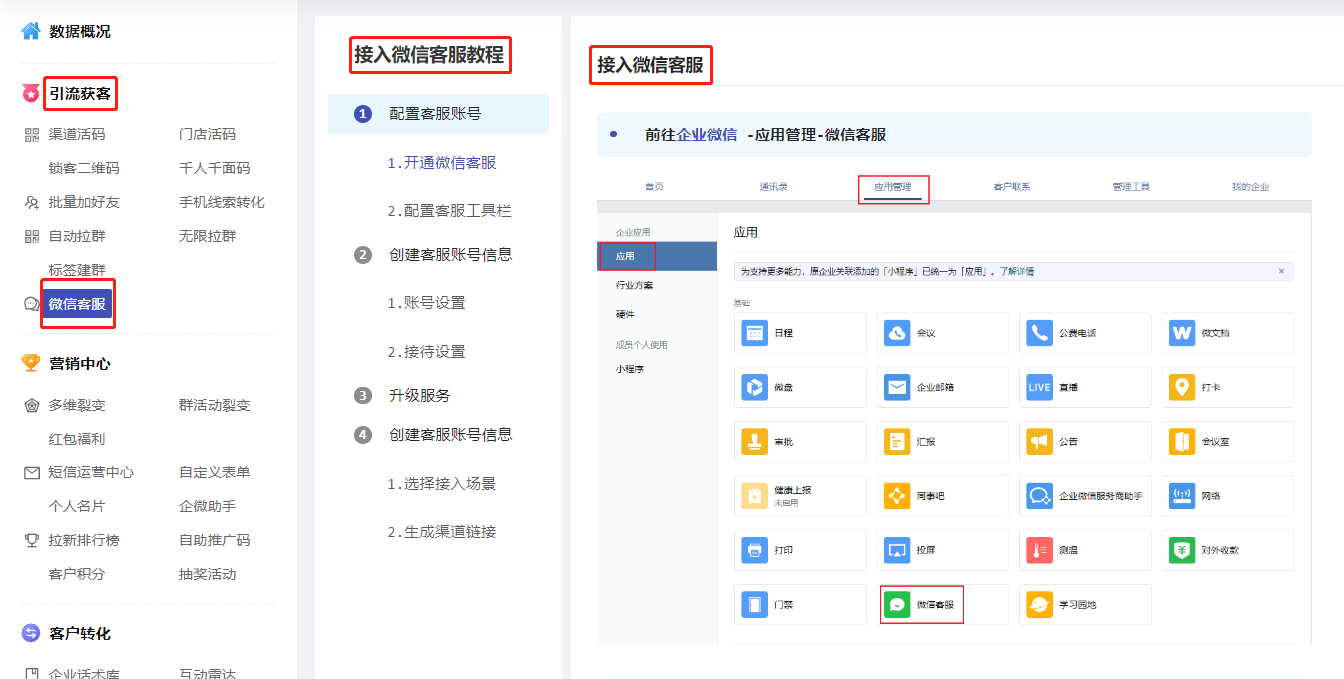The image size is (1344, 679).
Task: Click the 直播 LIVE icon in tutorial image
Action: tap(1040, 387)
